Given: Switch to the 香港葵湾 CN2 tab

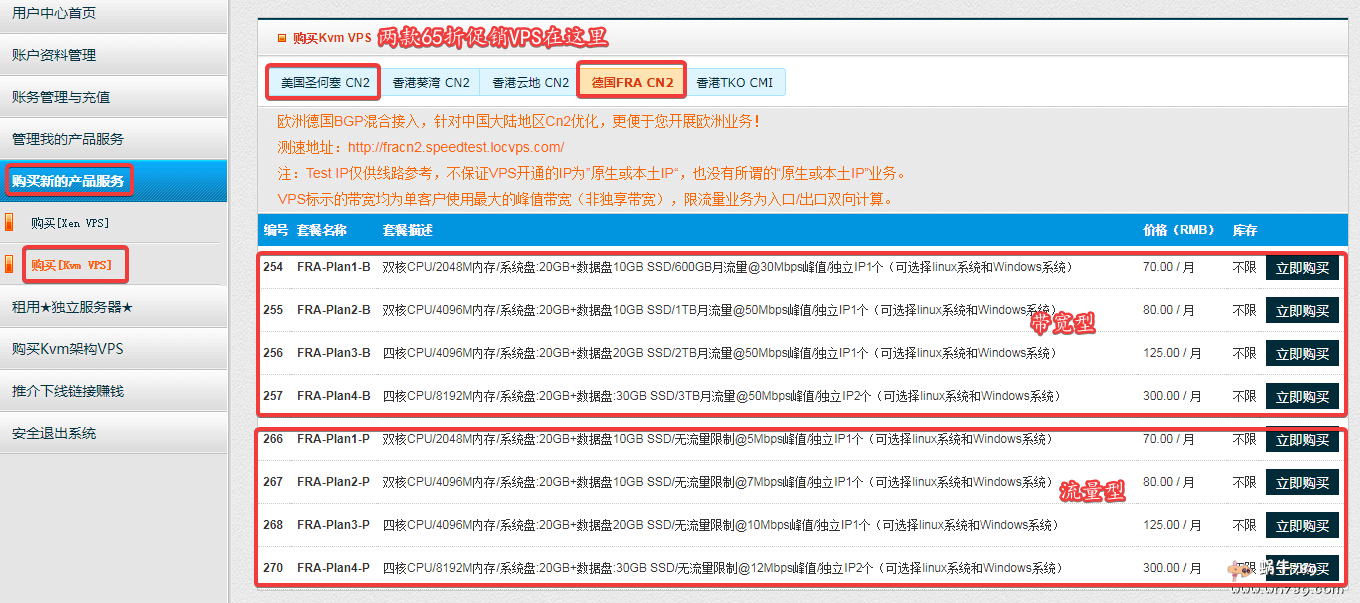Looking at the screenshot, I should click(431, 82).
